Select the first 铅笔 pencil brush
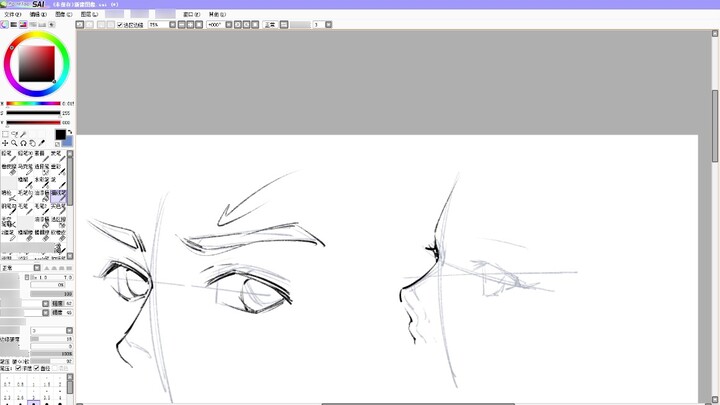This screenshot has width=720, height=405. [8, 156]
